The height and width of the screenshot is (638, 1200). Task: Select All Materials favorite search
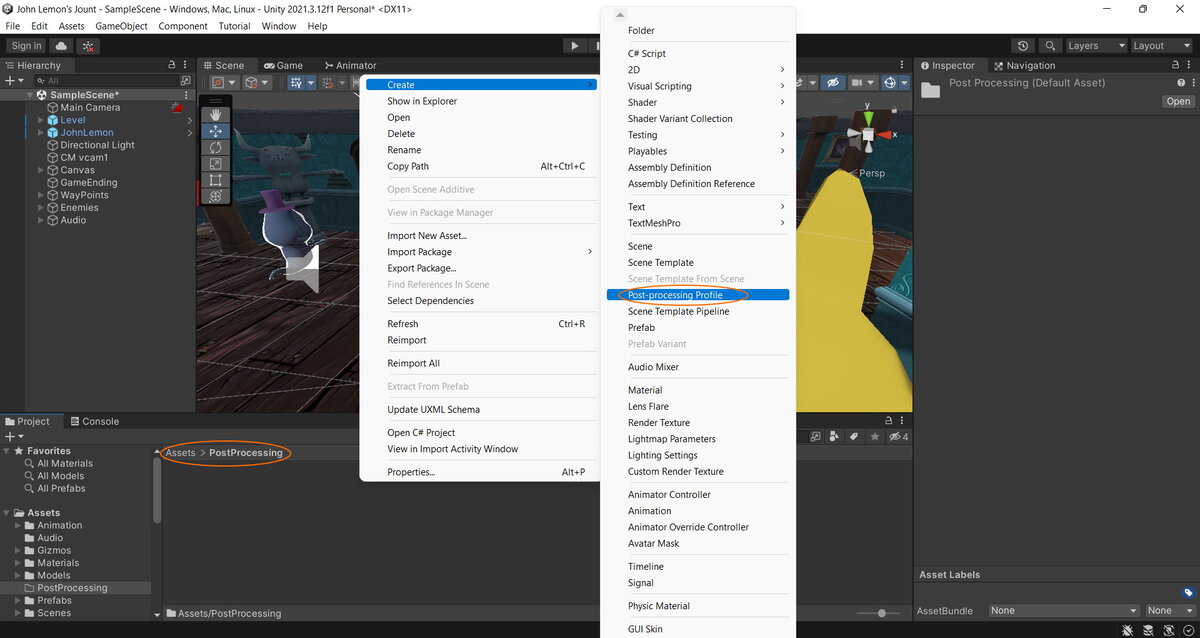pyautogui.click(x=65, y=463)
